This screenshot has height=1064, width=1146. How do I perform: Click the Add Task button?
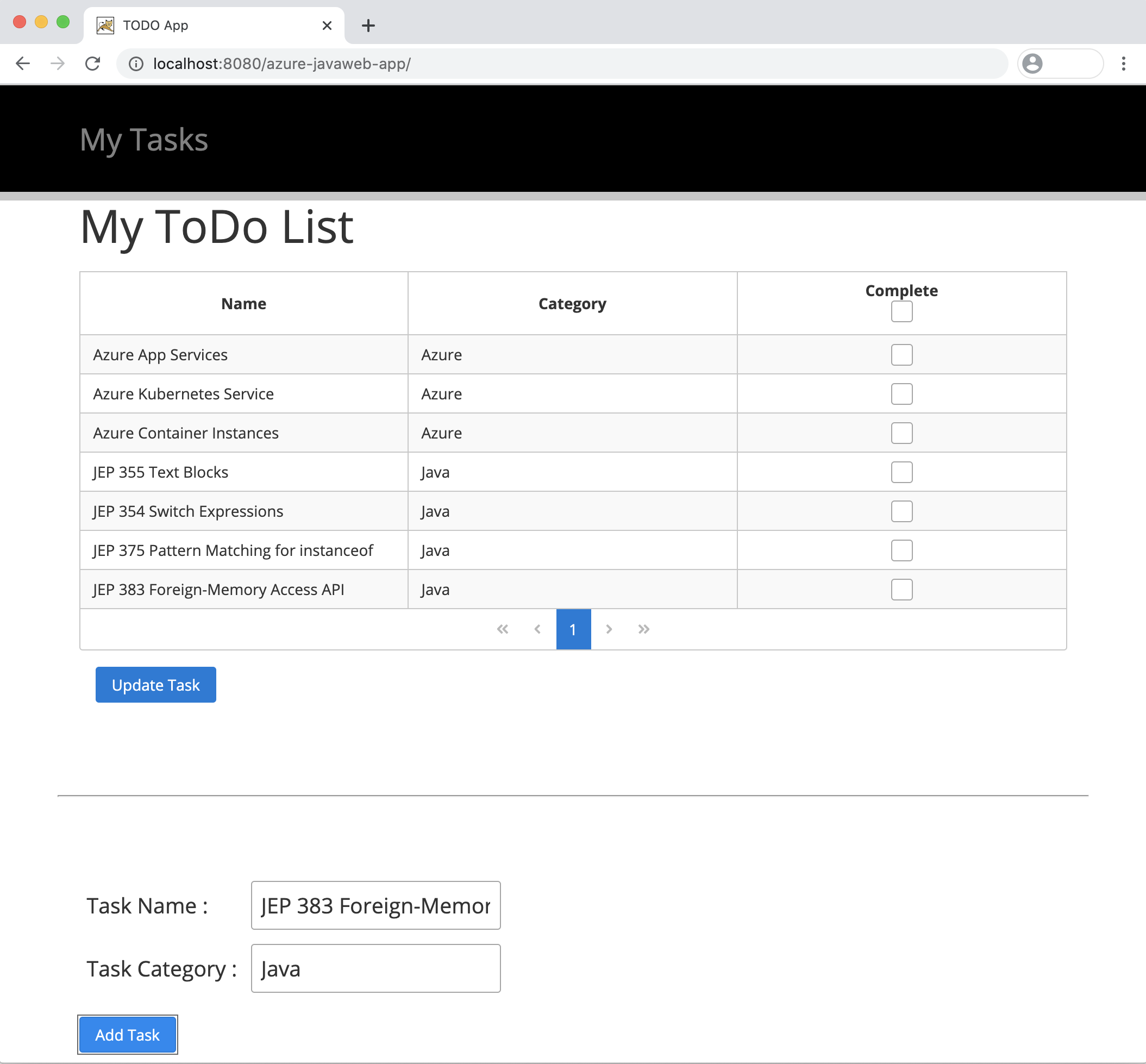[128, 1035]
